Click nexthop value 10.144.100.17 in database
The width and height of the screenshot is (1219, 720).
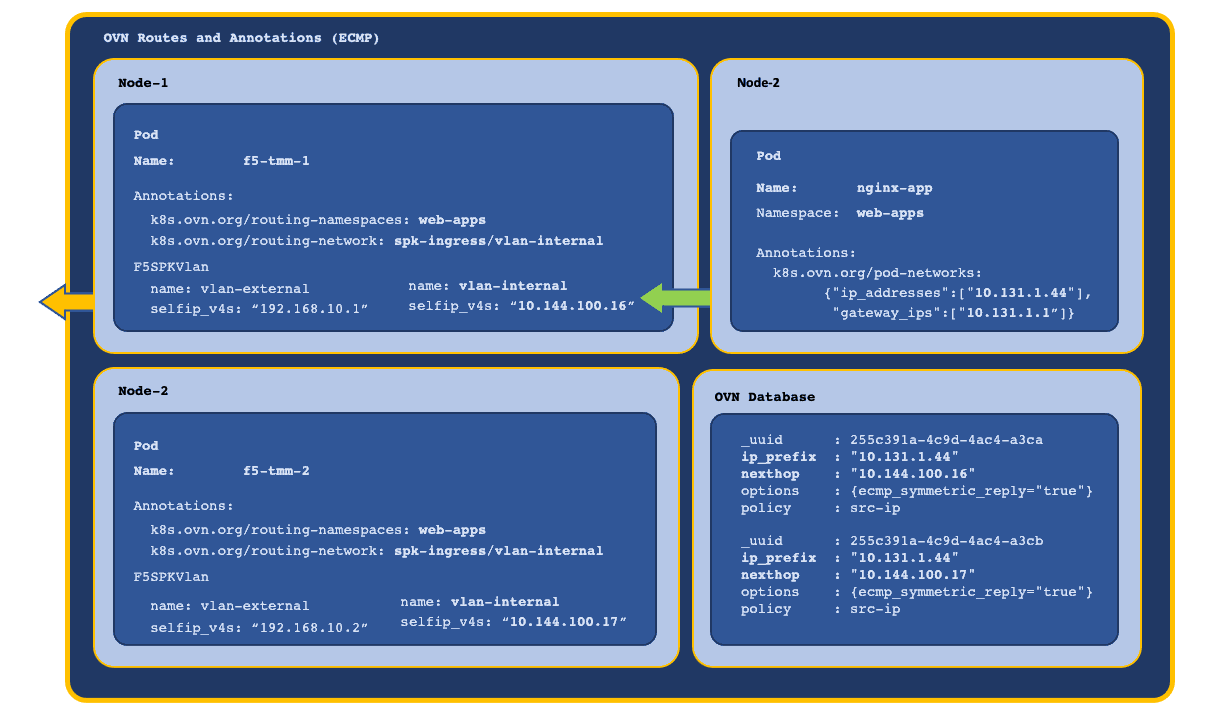[913, 575]
